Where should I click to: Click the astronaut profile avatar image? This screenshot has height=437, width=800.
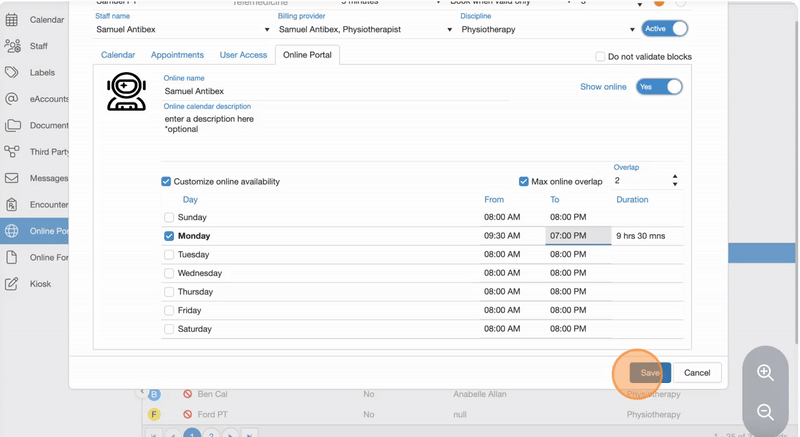click(127, 92)
